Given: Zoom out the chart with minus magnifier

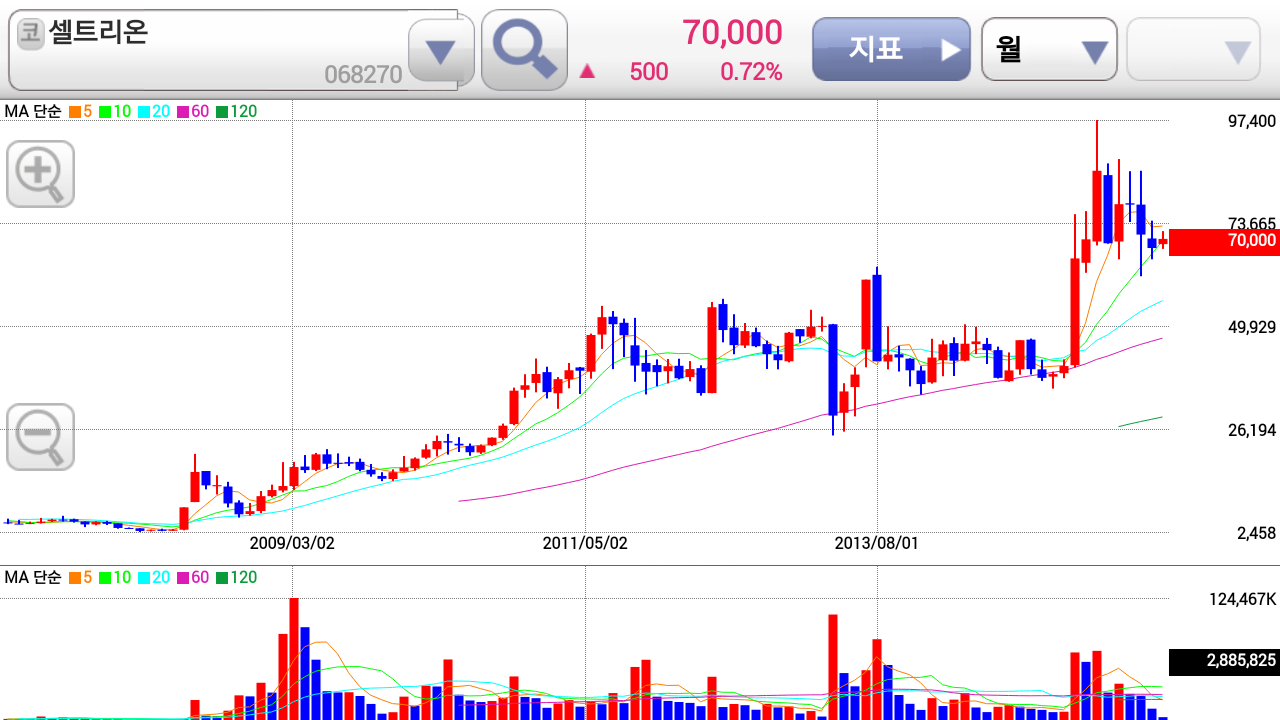Looking at the screenshot, I should (x=41, y=437).
